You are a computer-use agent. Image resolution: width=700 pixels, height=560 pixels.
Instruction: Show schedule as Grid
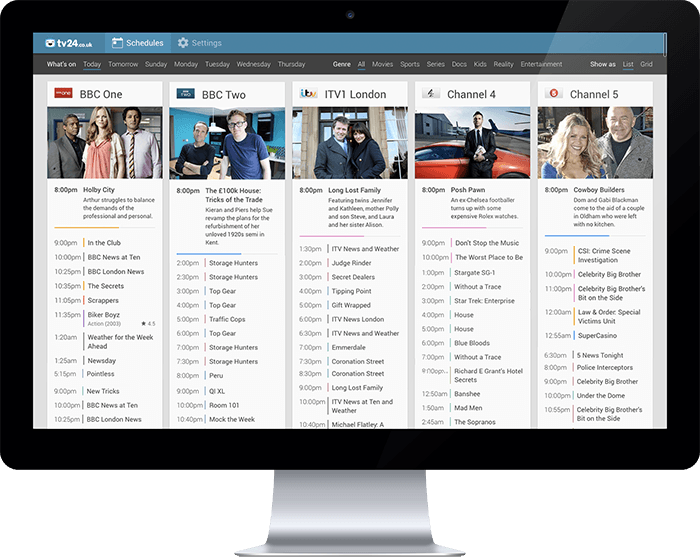coord(646,64)
